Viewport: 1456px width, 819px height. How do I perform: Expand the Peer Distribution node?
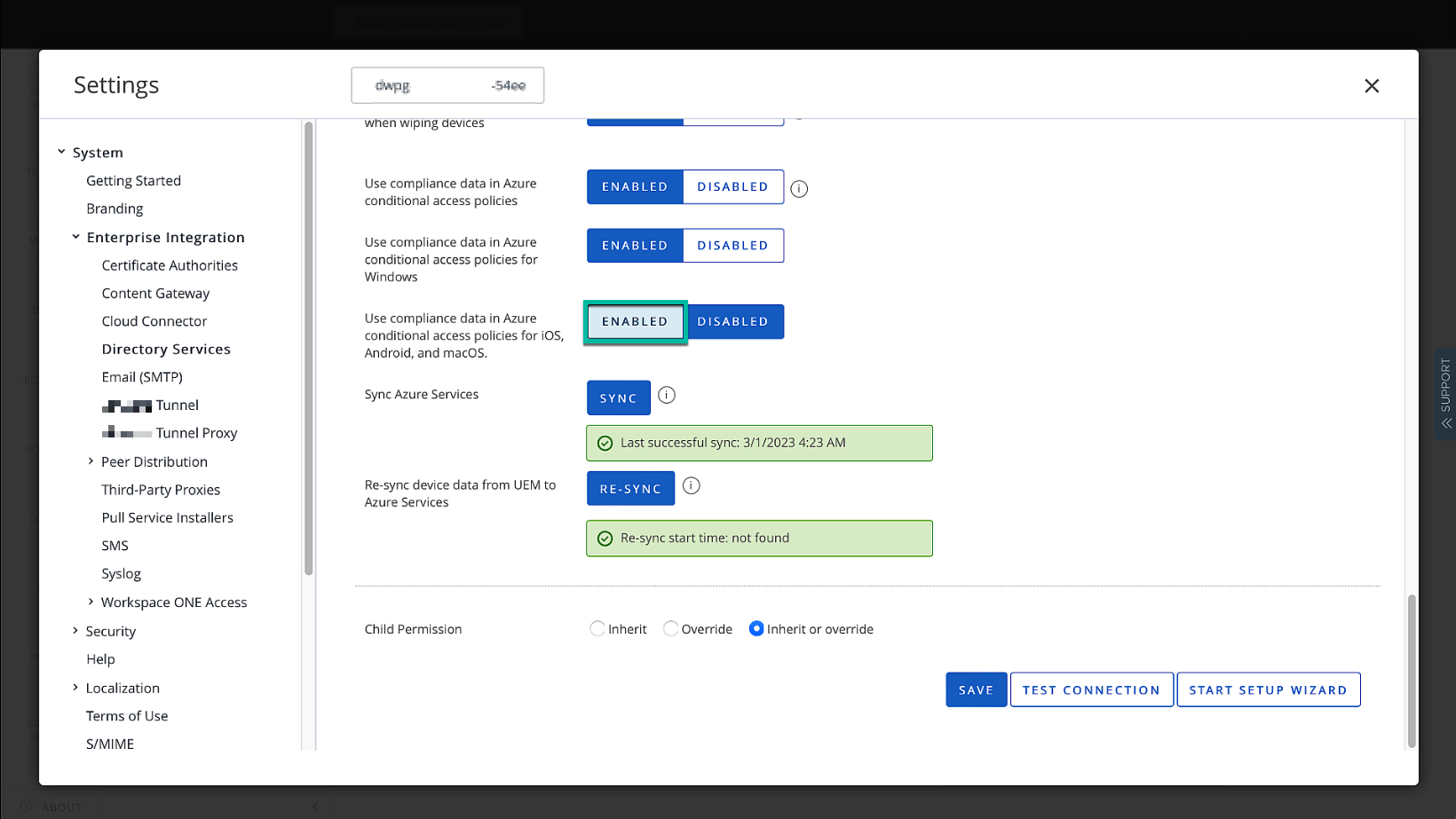click(91, 461)
